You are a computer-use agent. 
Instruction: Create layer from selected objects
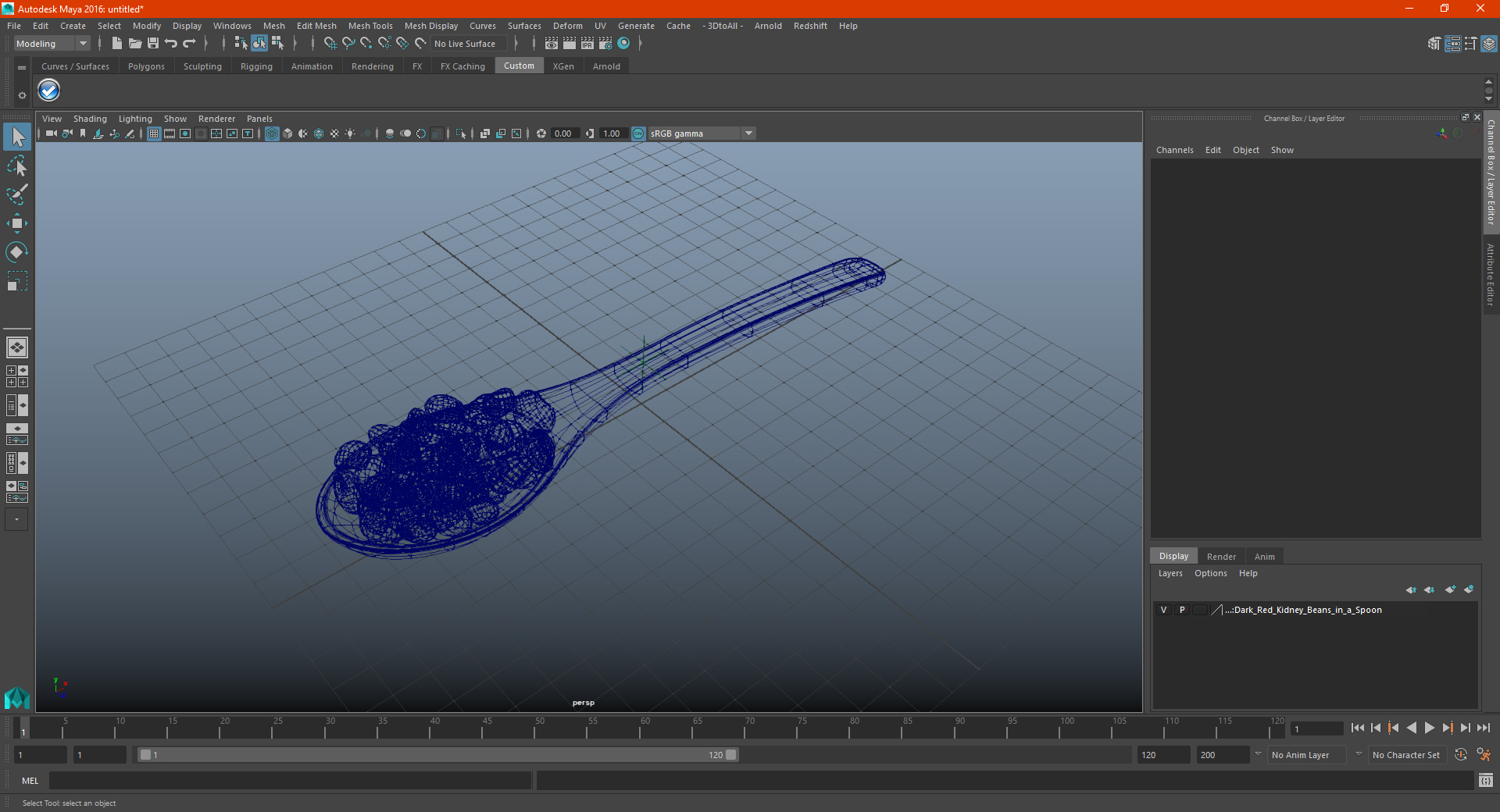1469,589
